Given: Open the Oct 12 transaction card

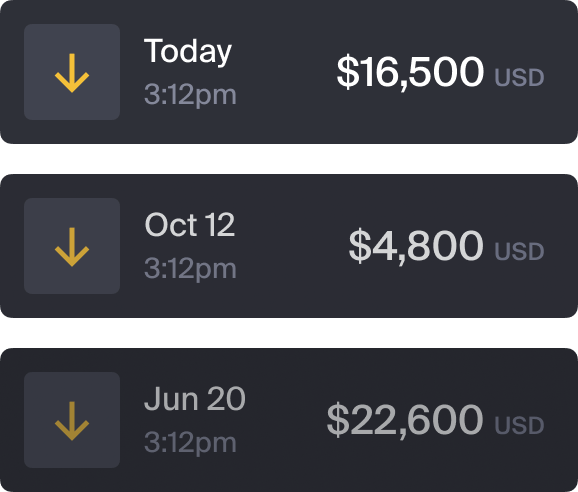Looking at the screenshot, I should click(x=289, y=246).
